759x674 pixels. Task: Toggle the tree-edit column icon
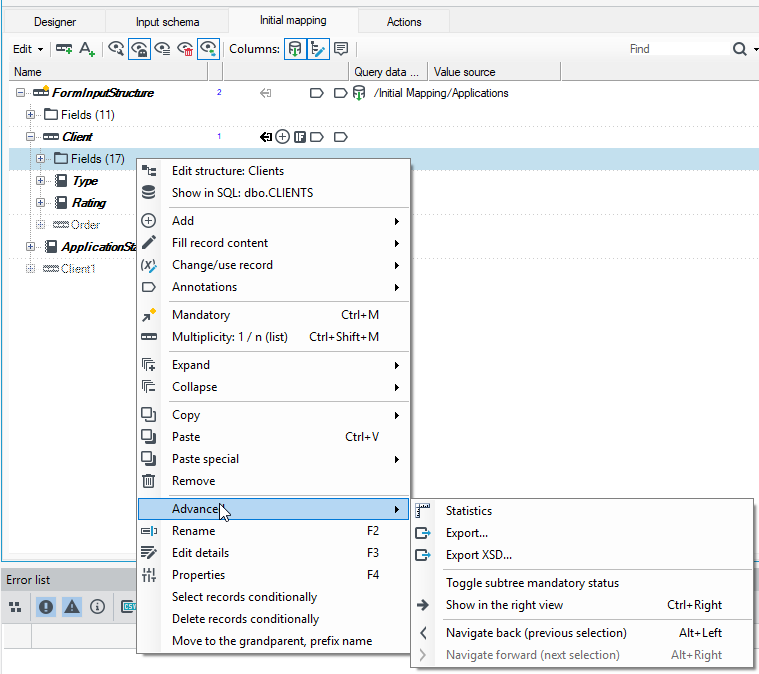[x=318, y=49]
